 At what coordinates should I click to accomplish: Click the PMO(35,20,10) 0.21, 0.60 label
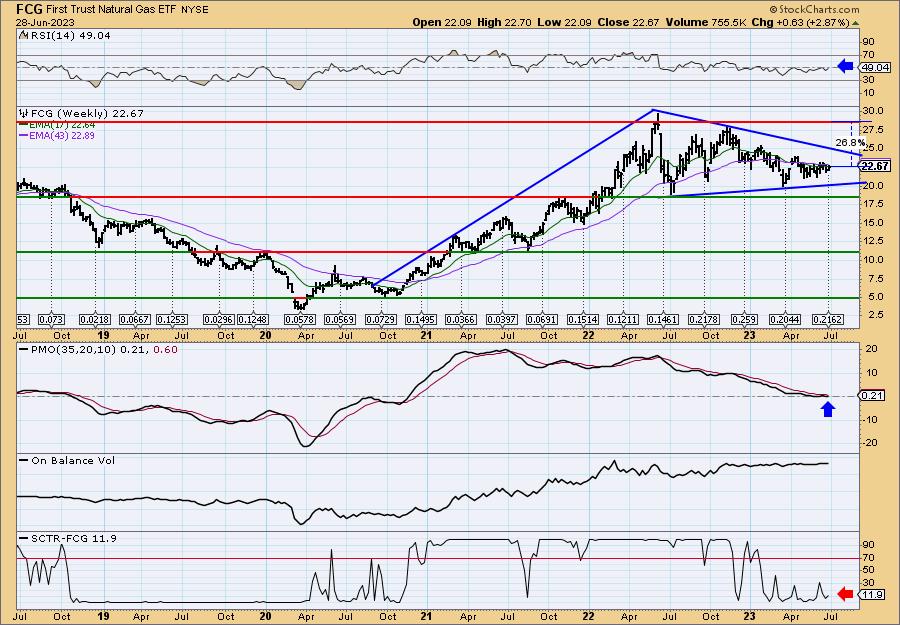[x=98, y=350]
